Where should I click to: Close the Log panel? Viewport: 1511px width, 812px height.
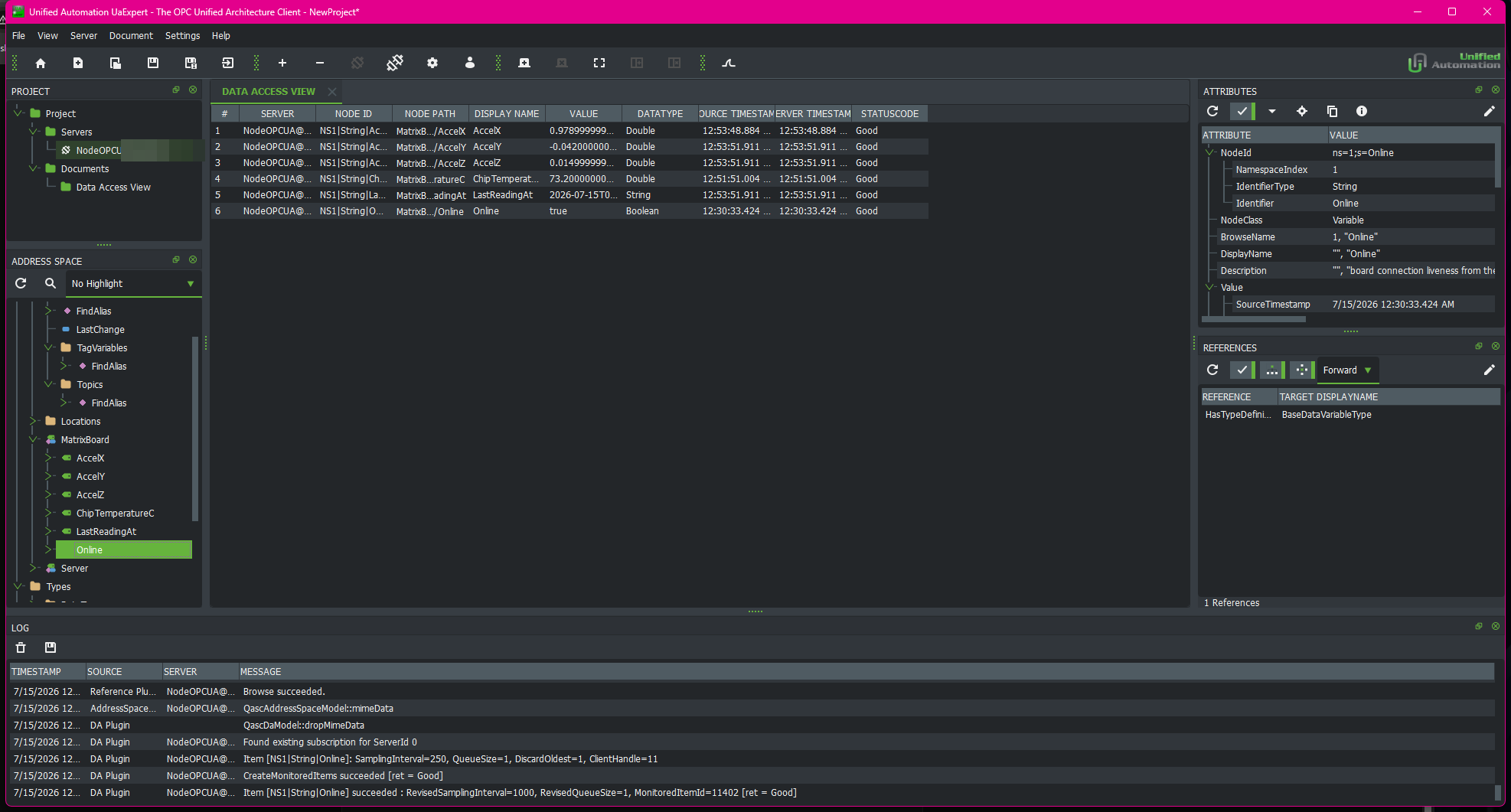[1496, 627]
